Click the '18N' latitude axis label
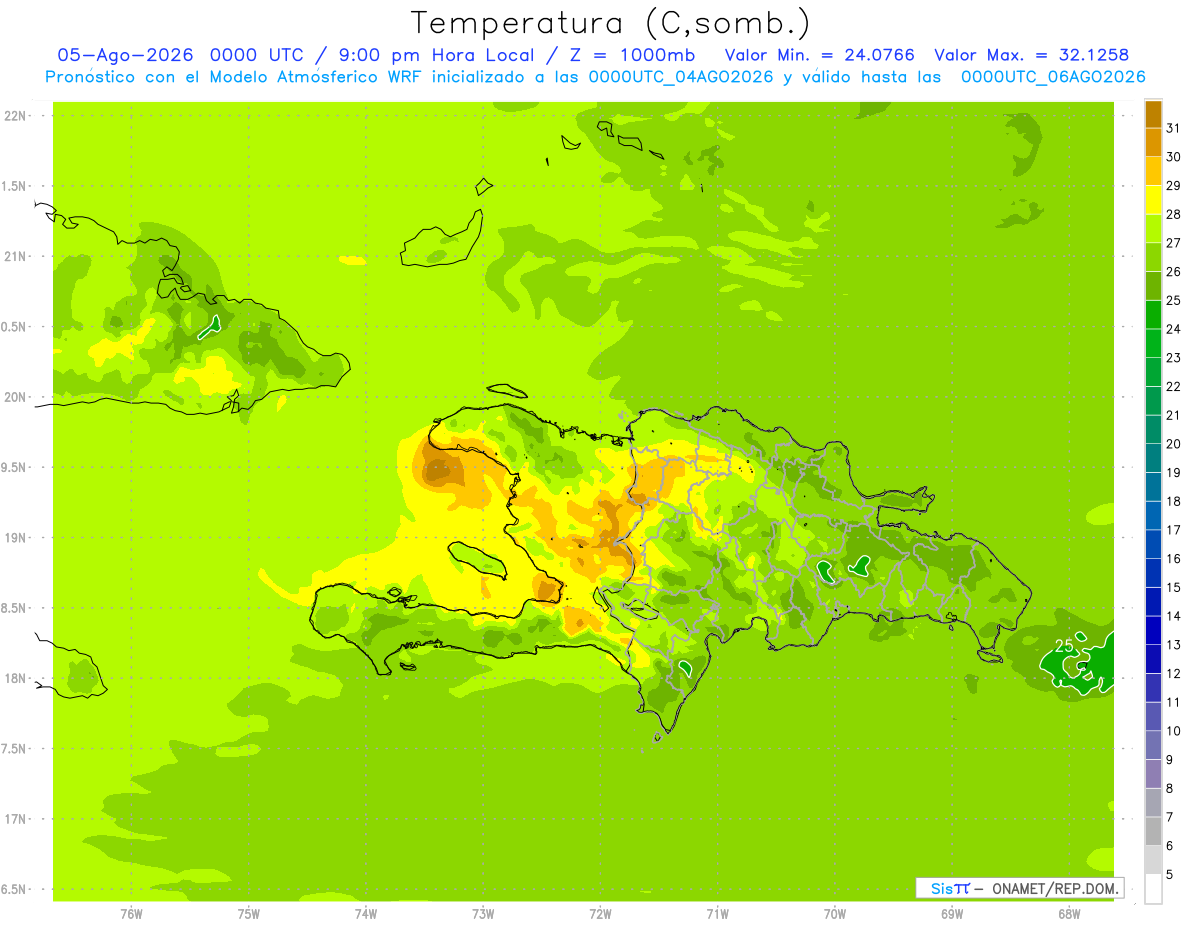Screen dimensions: 1200x927 [x=15, y=678]
